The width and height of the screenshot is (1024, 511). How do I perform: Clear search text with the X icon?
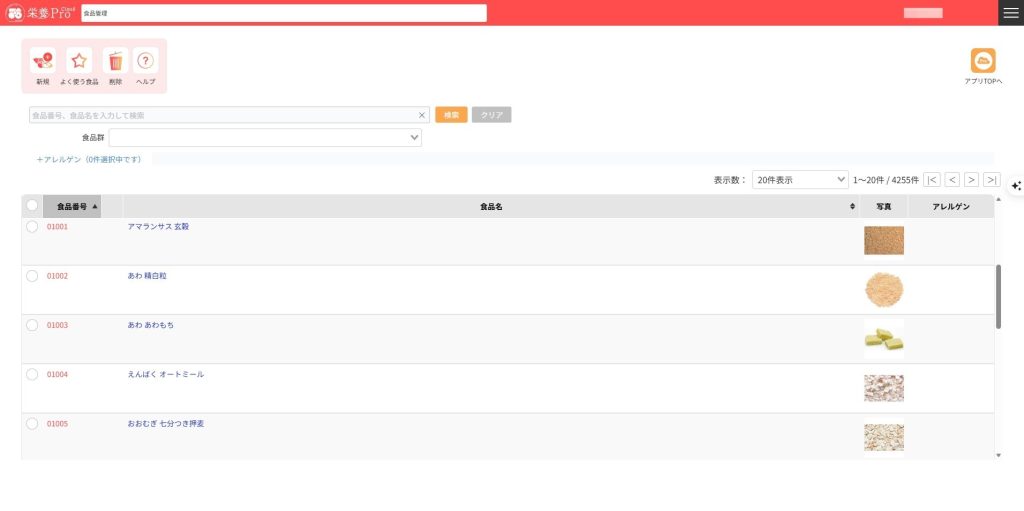[x=421, y=115]
